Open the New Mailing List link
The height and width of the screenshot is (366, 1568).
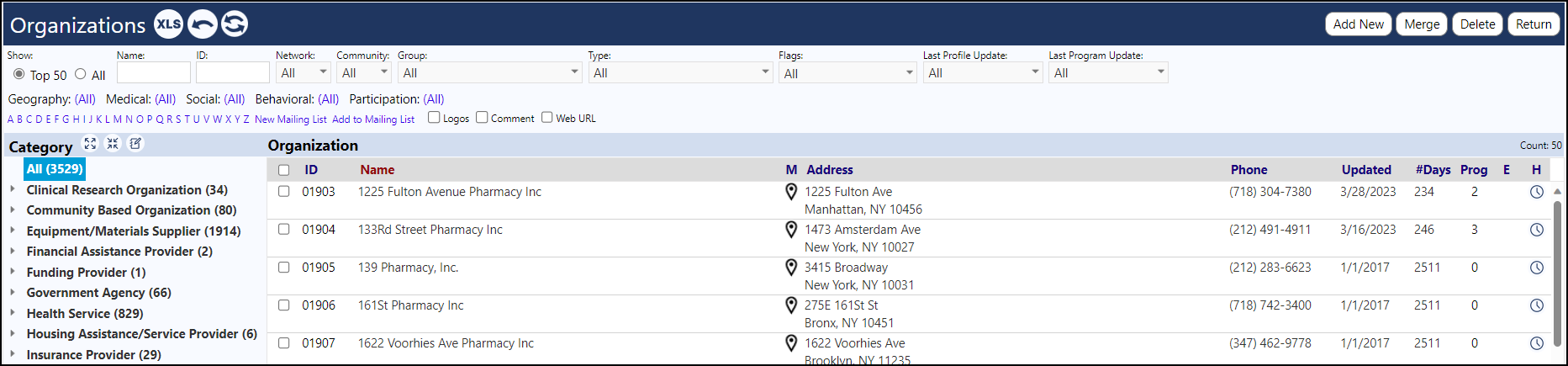point(291,119)
